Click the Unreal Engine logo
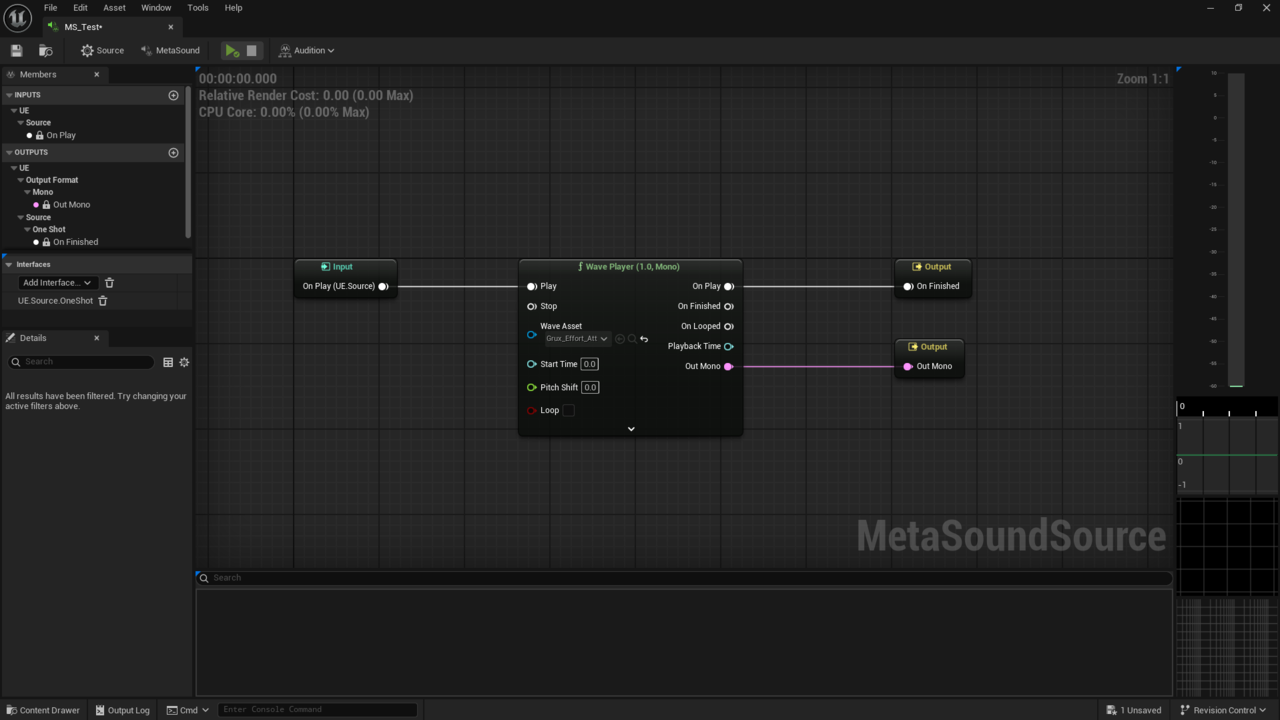 (x=18, y=18)
